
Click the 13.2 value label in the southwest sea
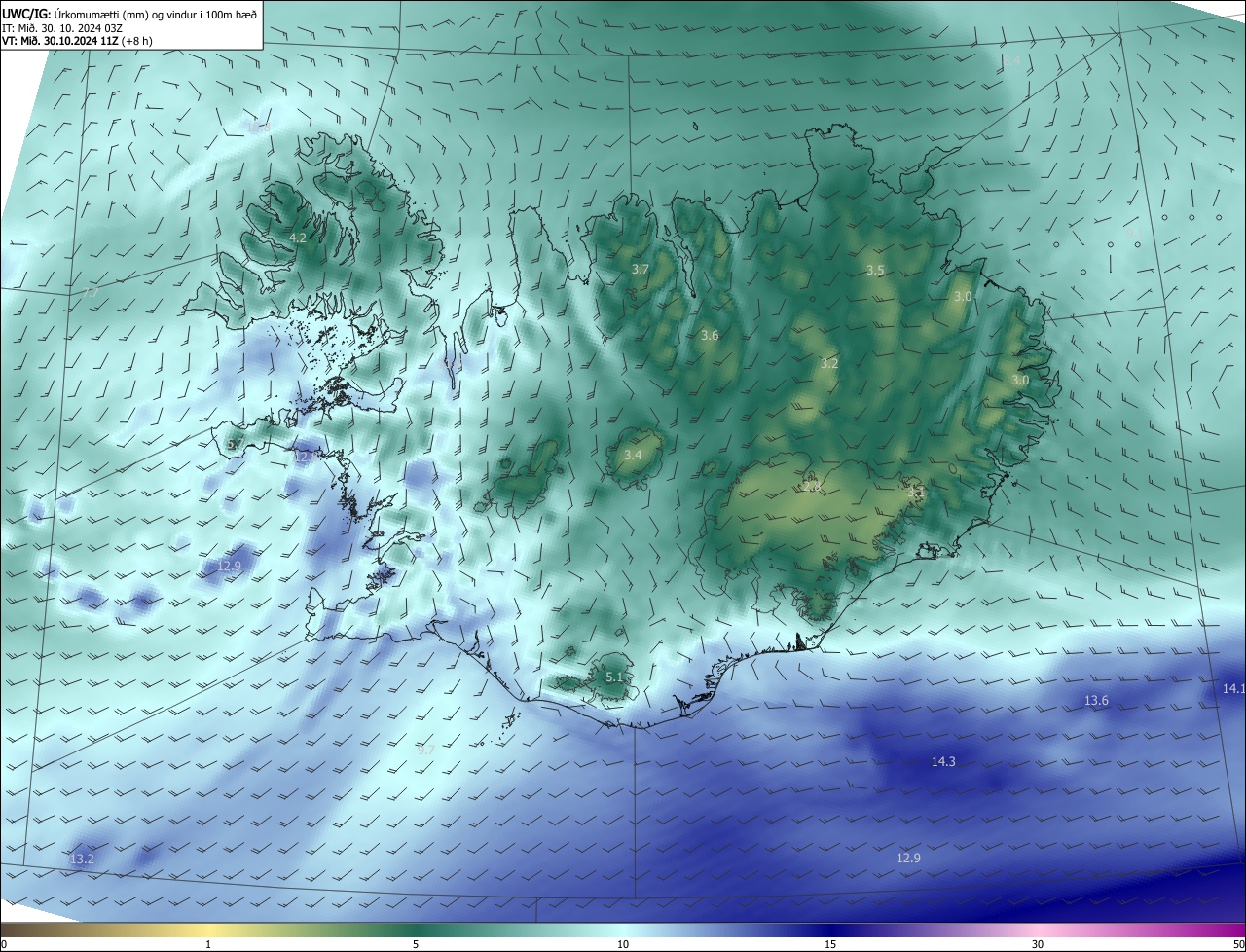click(82, 860)
